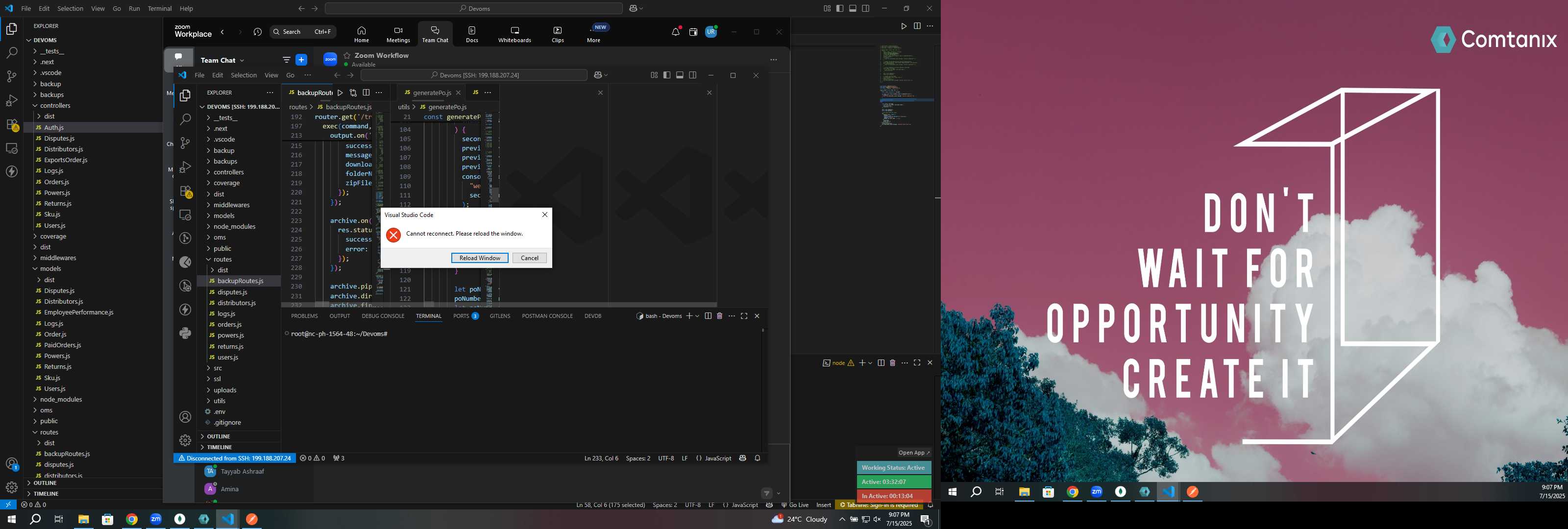The image size is (1568, 529).
Task: Click Go Live in background status bar
Action: click(795, 505)
